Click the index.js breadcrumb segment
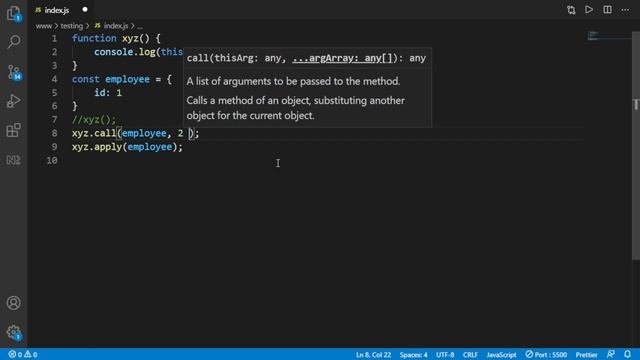640x360 pixels. click(111, 26)
